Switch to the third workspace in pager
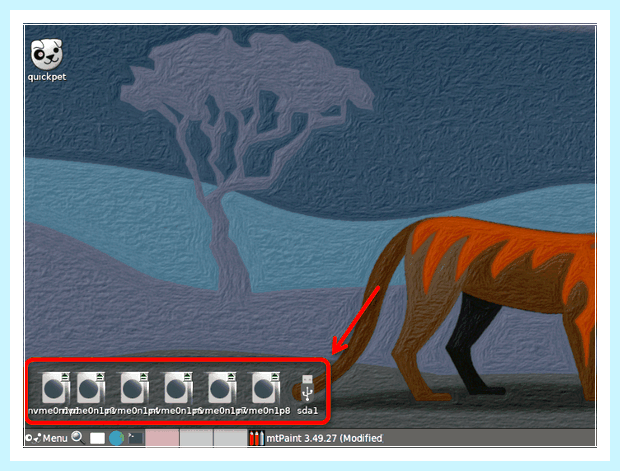 coord(231,438)
